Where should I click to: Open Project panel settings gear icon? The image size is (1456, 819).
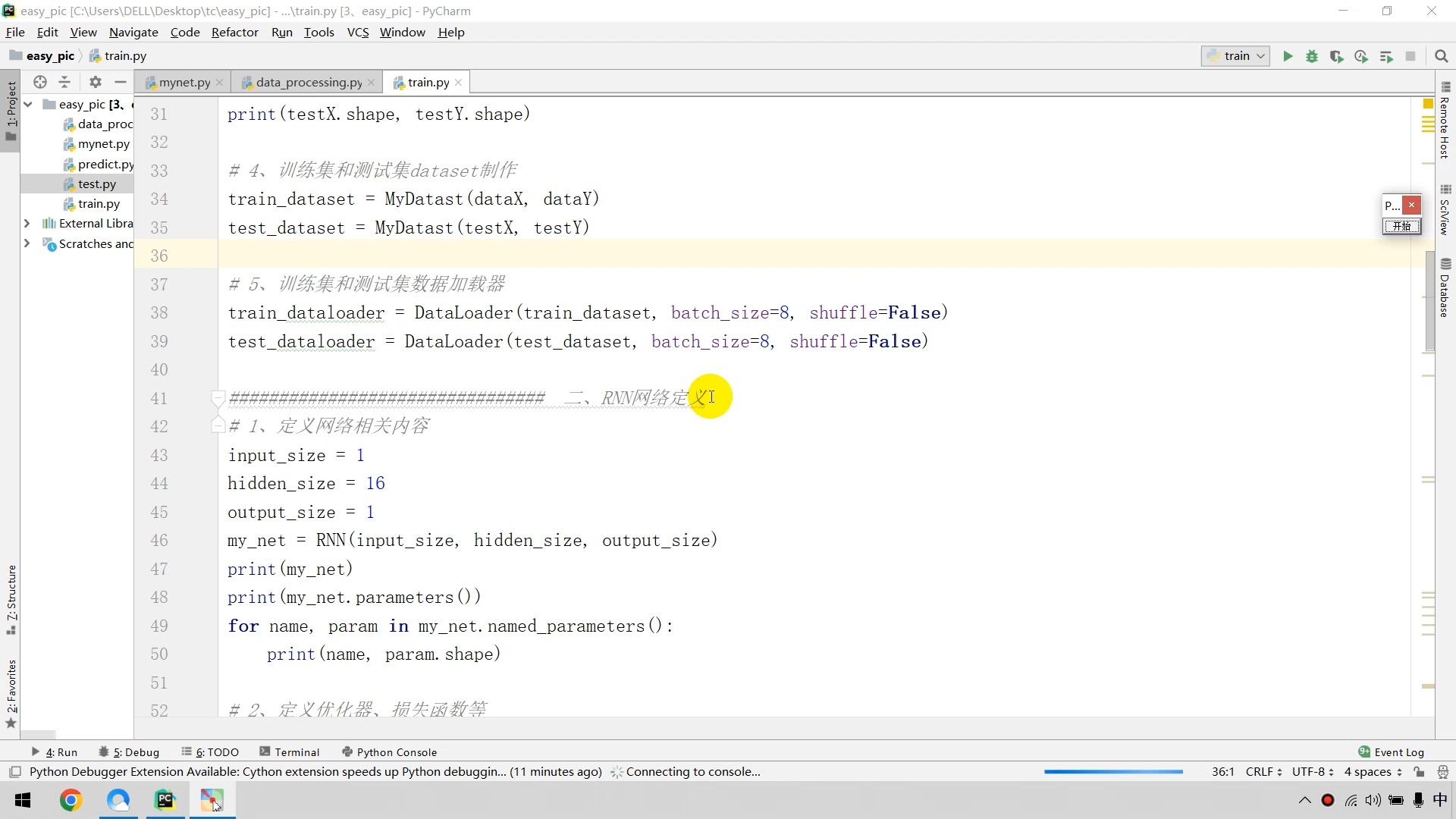pyautogui.click(x=95, y=82)
